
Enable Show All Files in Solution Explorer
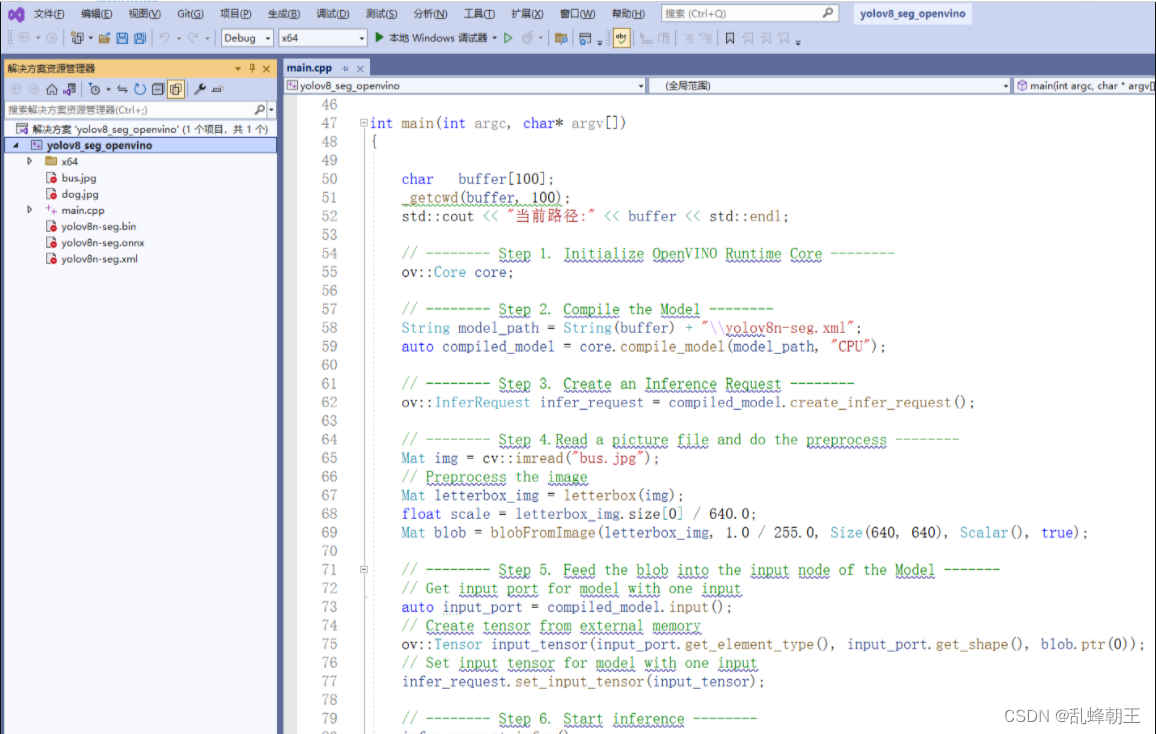(175, 90)
